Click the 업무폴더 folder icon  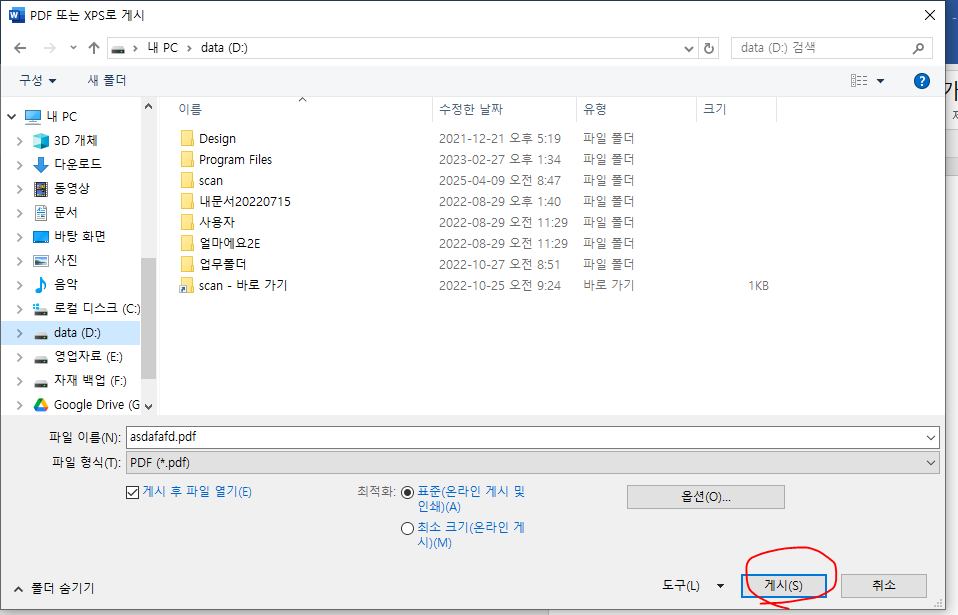(x=187, y=264)
